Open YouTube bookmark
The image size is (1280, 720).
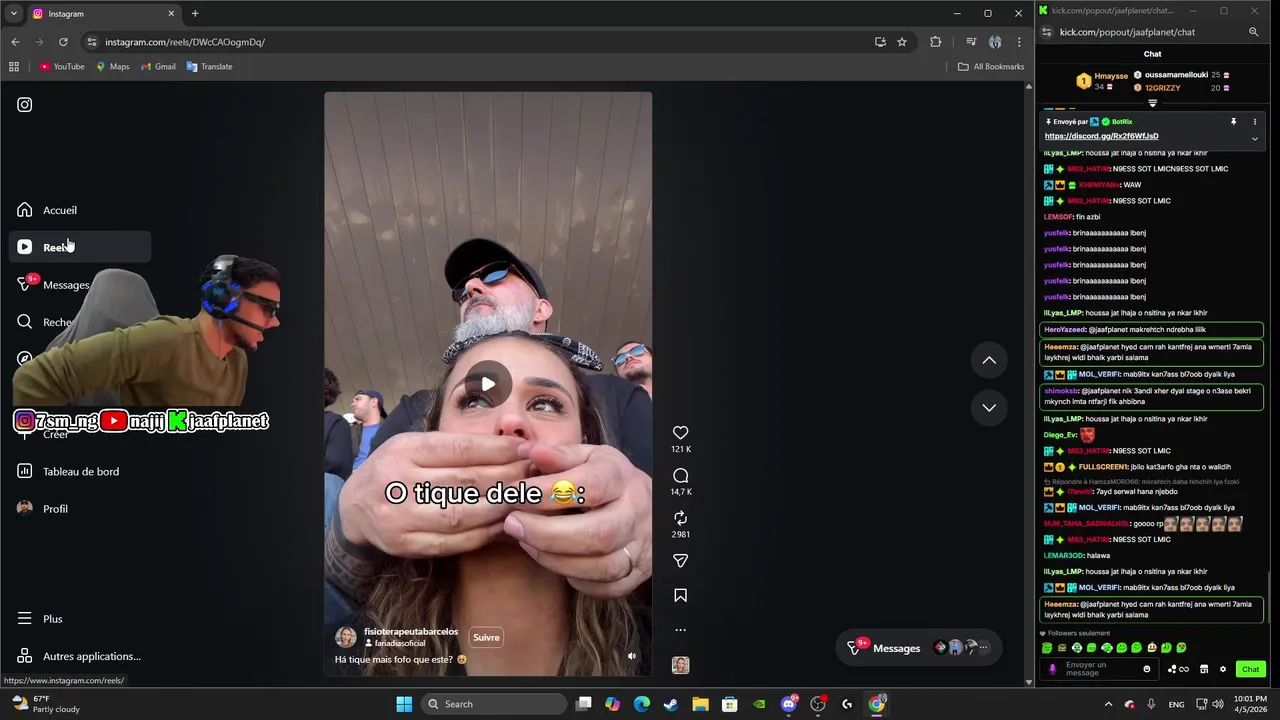pos(62,67)
